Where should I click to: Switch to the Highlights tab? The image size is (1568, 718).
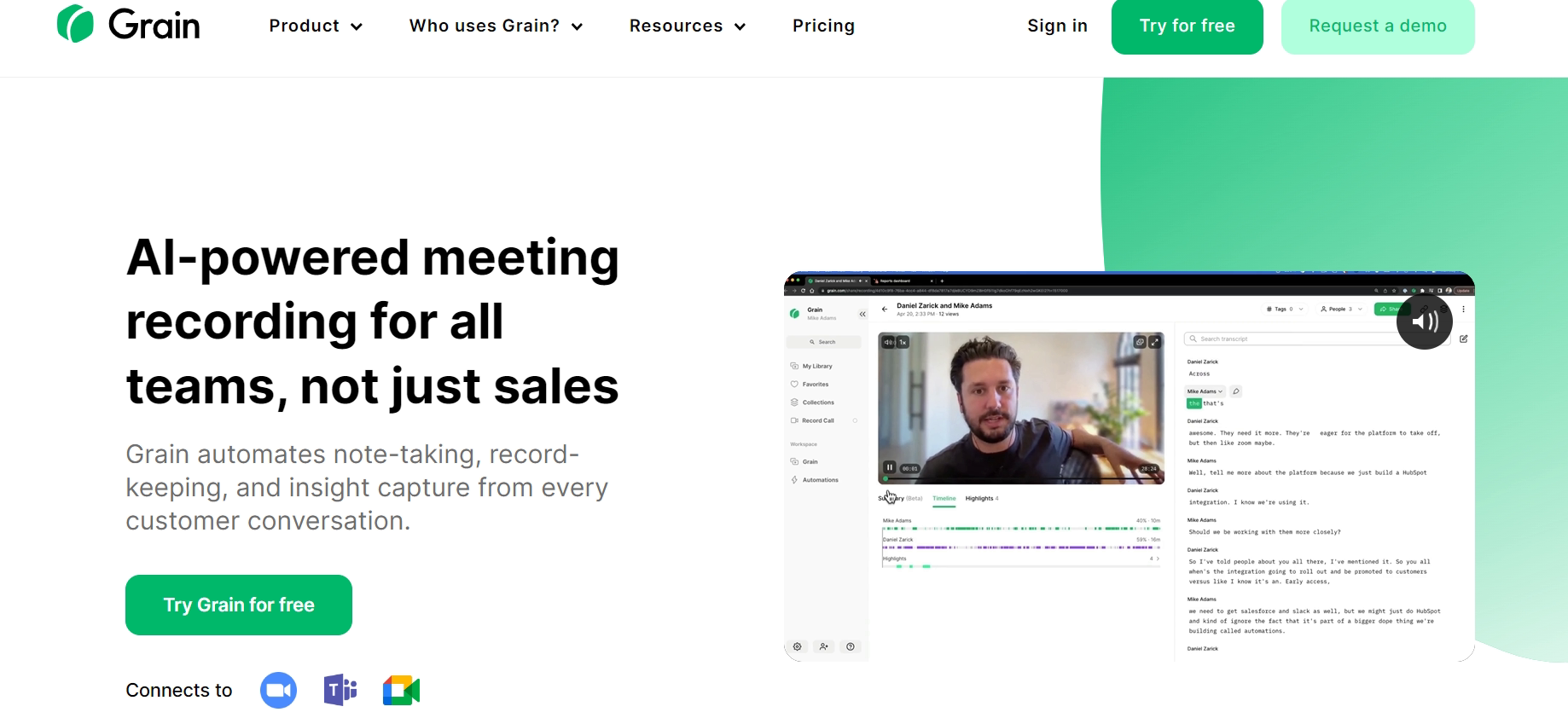point(982,498)
